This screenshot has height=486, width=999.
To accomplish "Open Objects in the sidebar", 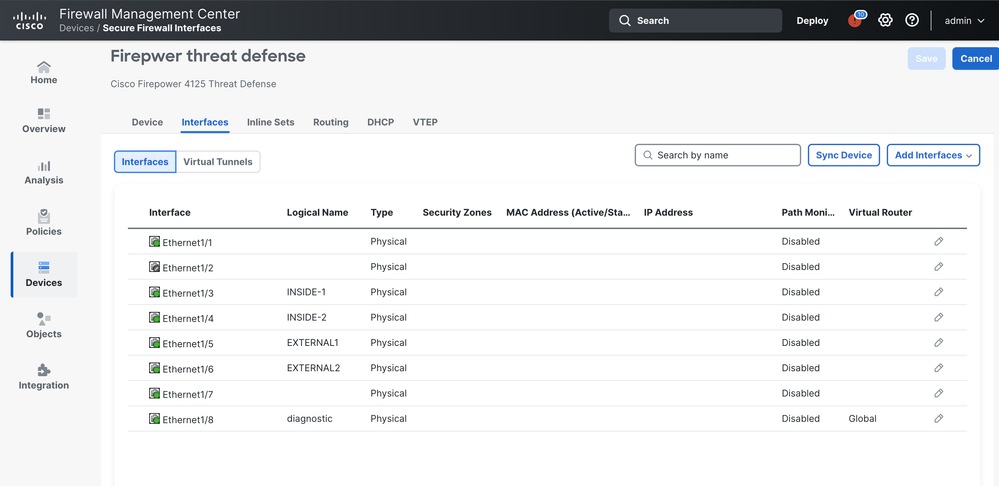I will pyautogui.click(x=44, y=326).
